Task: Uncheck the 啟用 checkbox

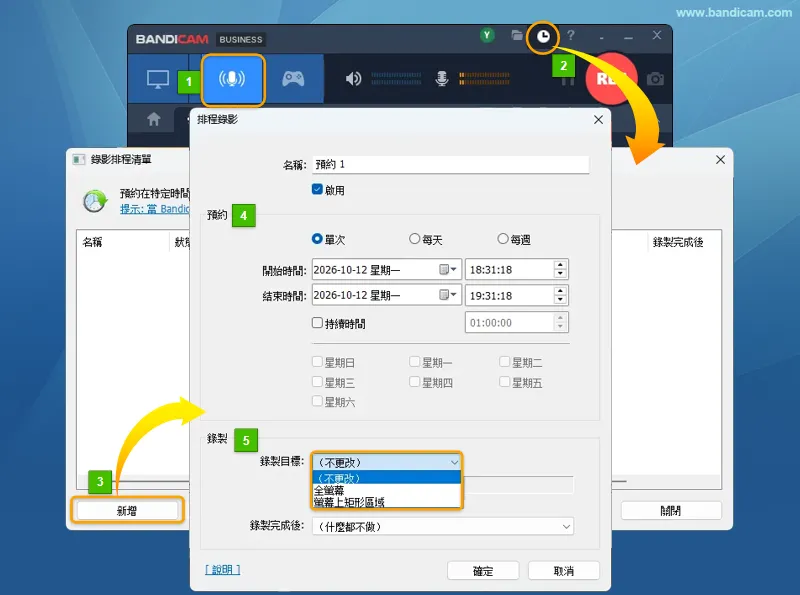Action: point(317,189)
